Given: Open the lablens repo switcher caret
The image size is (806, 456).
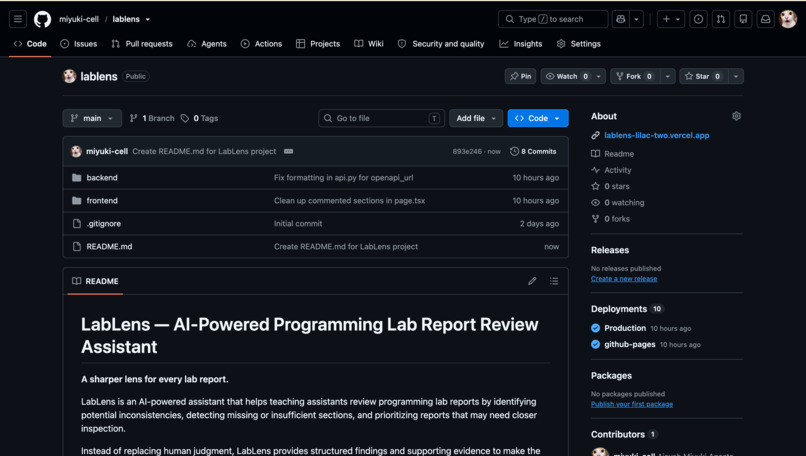Looking at the screenshot, I should pyautogui.click(x=148, y=20).
